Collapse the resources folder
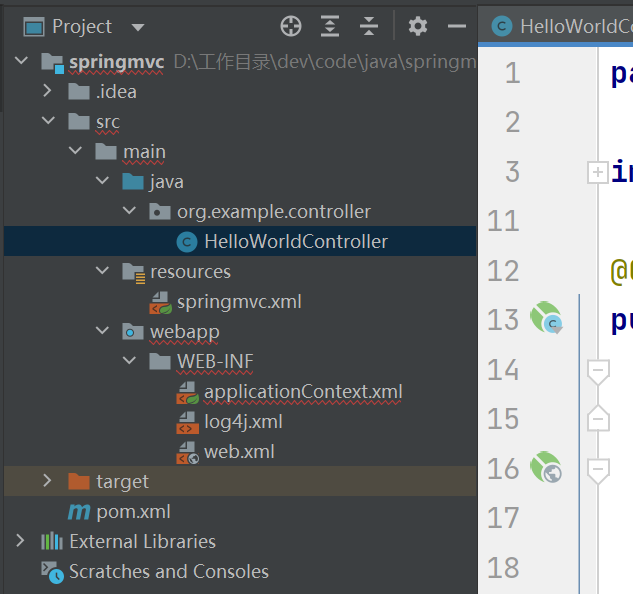The width and height of the screenshot is (633, 594). [102, 271]
